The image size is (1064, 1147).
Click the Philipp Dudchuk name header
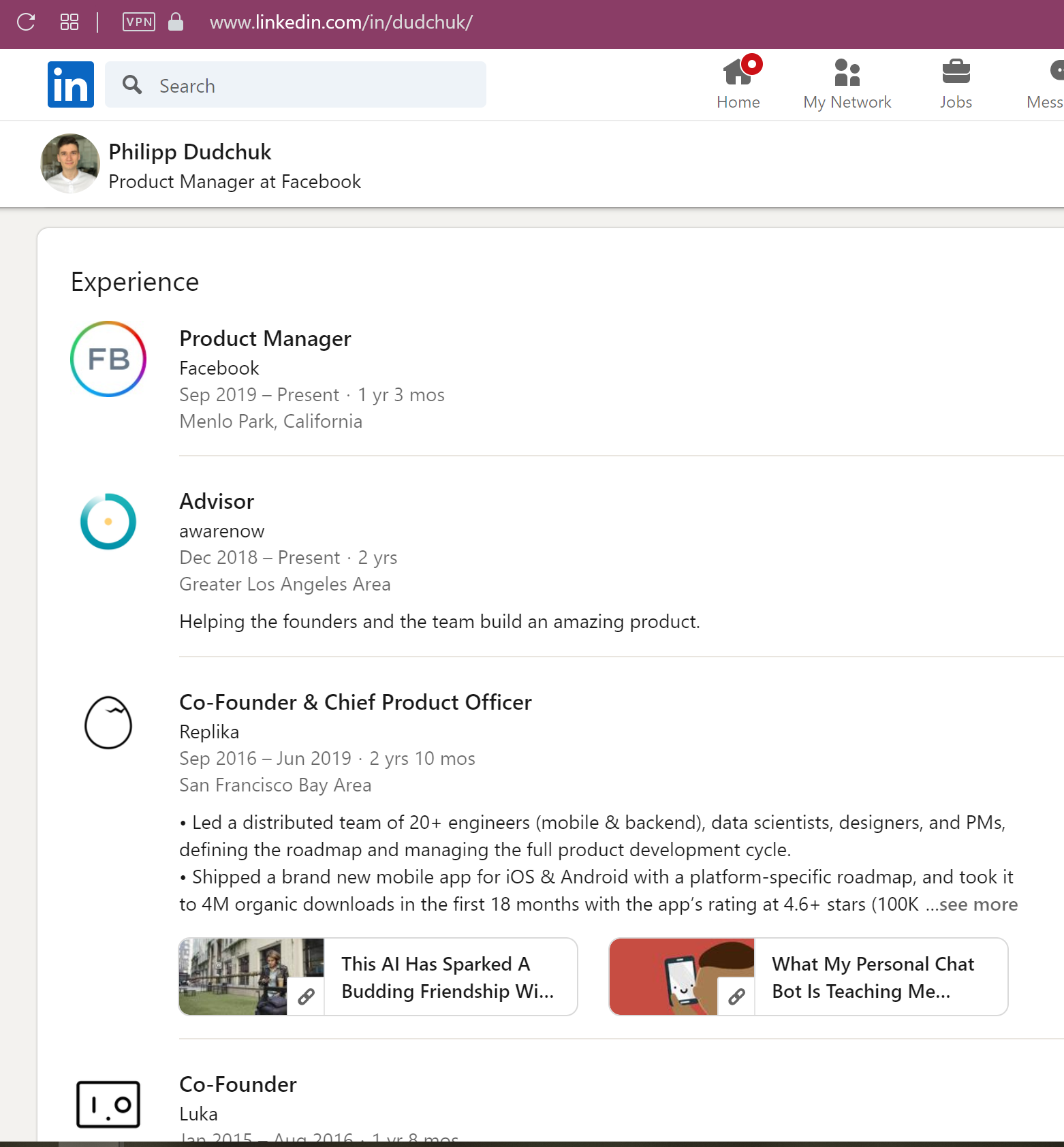[190, 152]
